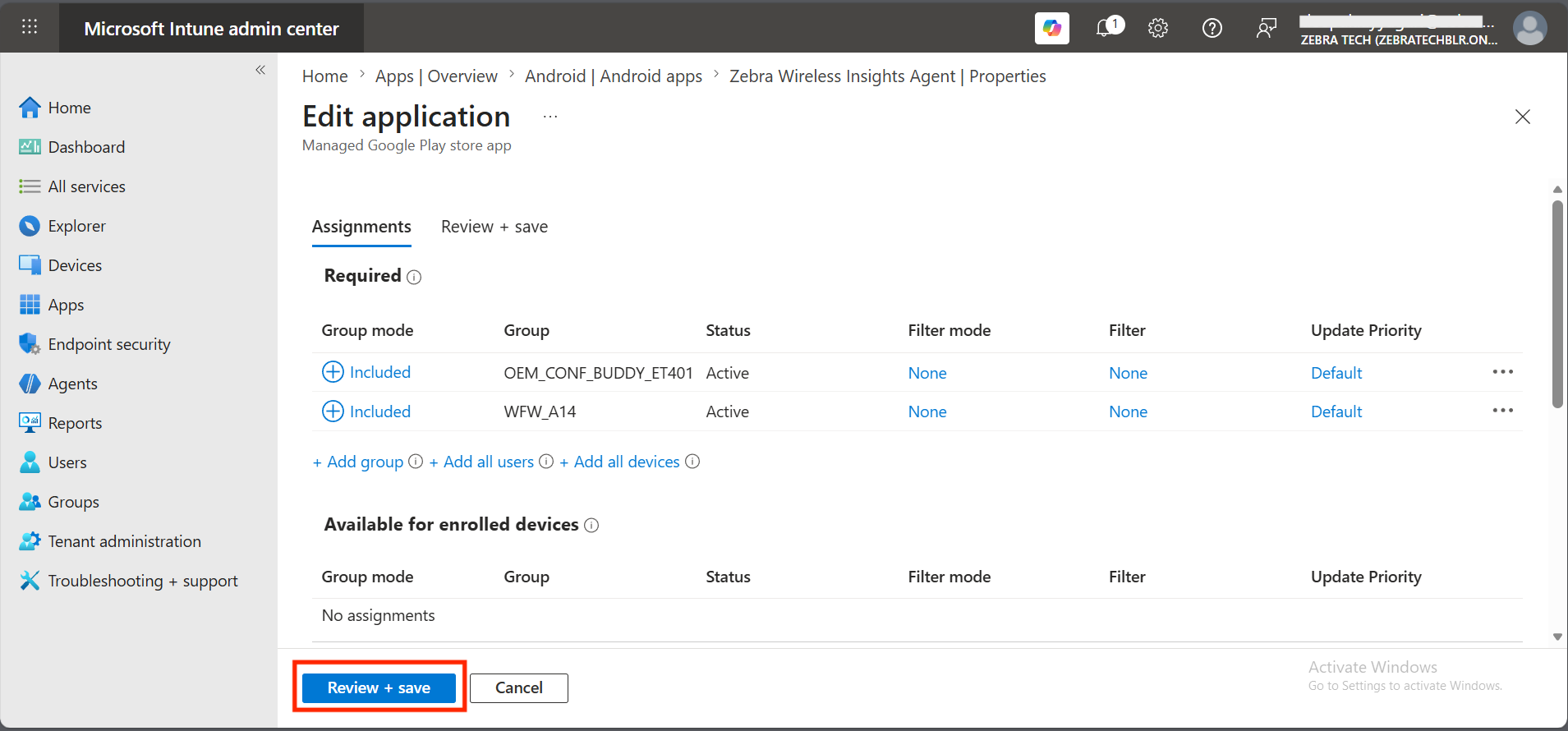Toggle Included mode for OEM_CONF_BUDDY_ET401 group

click(366, 372)
